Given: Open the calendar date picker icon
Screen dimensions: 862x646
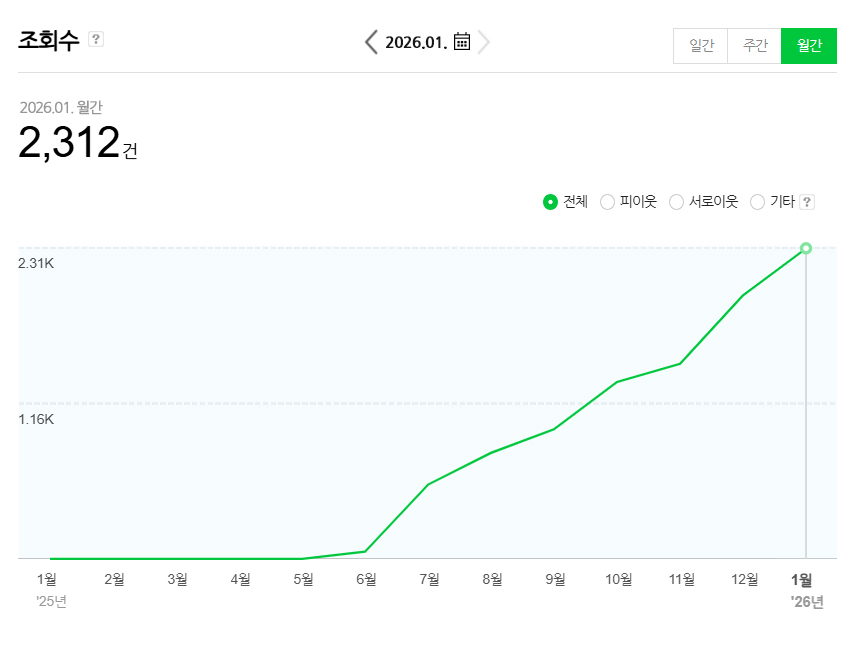Looking at the screenshot, I should (x=462, y=41).
